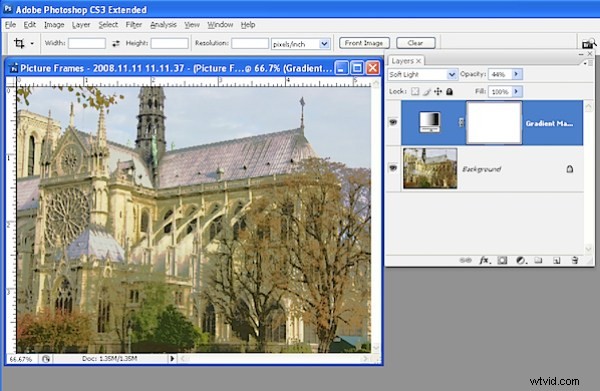The image size is (600, 391).
Task: Open the Fill slider arrow
Action: point(517,91)
